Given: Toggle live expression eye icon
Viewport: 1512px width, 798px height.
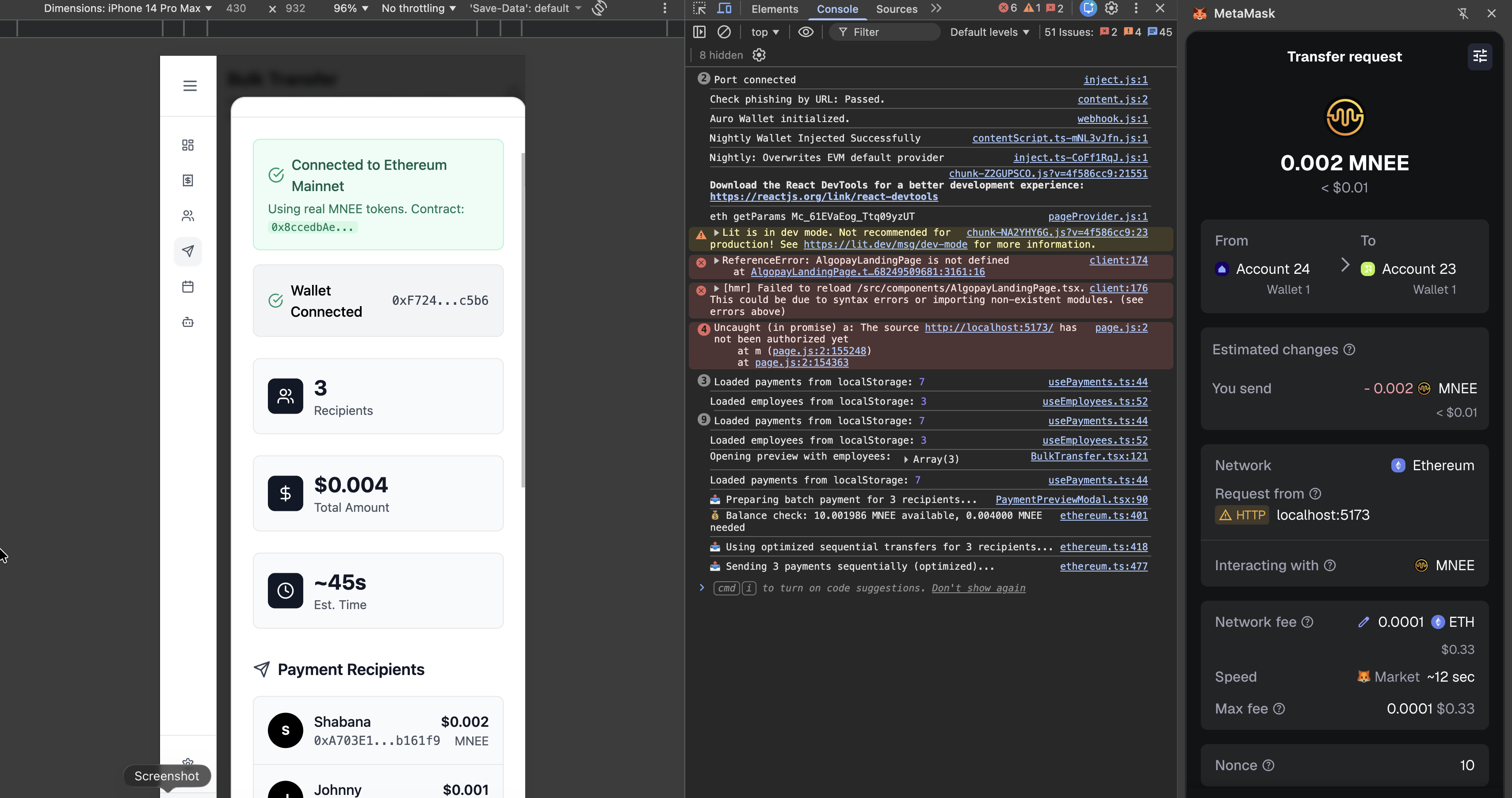Looking at the screenshot, I should point(806,32).
